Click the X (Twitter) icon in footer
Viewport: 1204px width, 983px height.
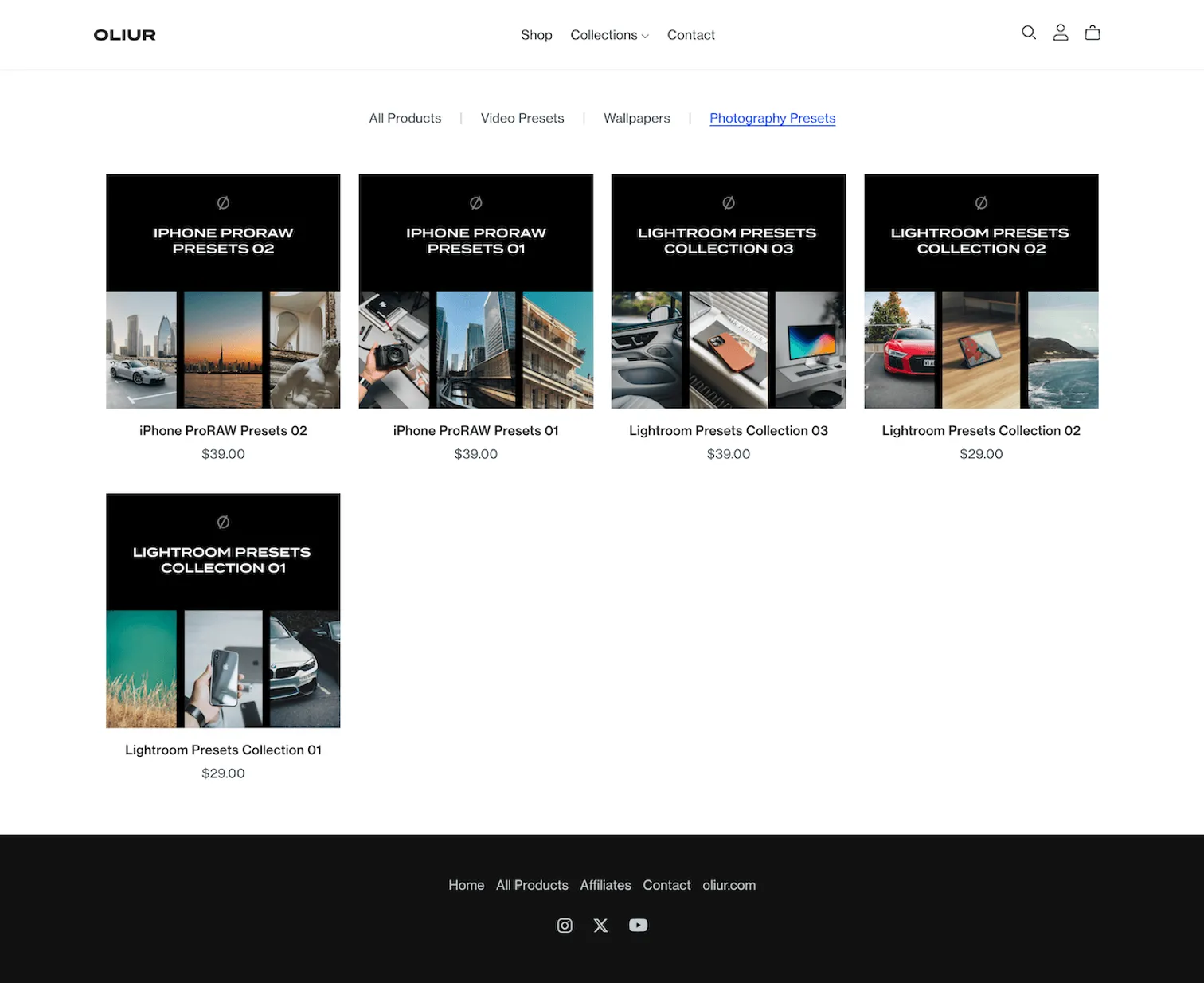[600, 925]
